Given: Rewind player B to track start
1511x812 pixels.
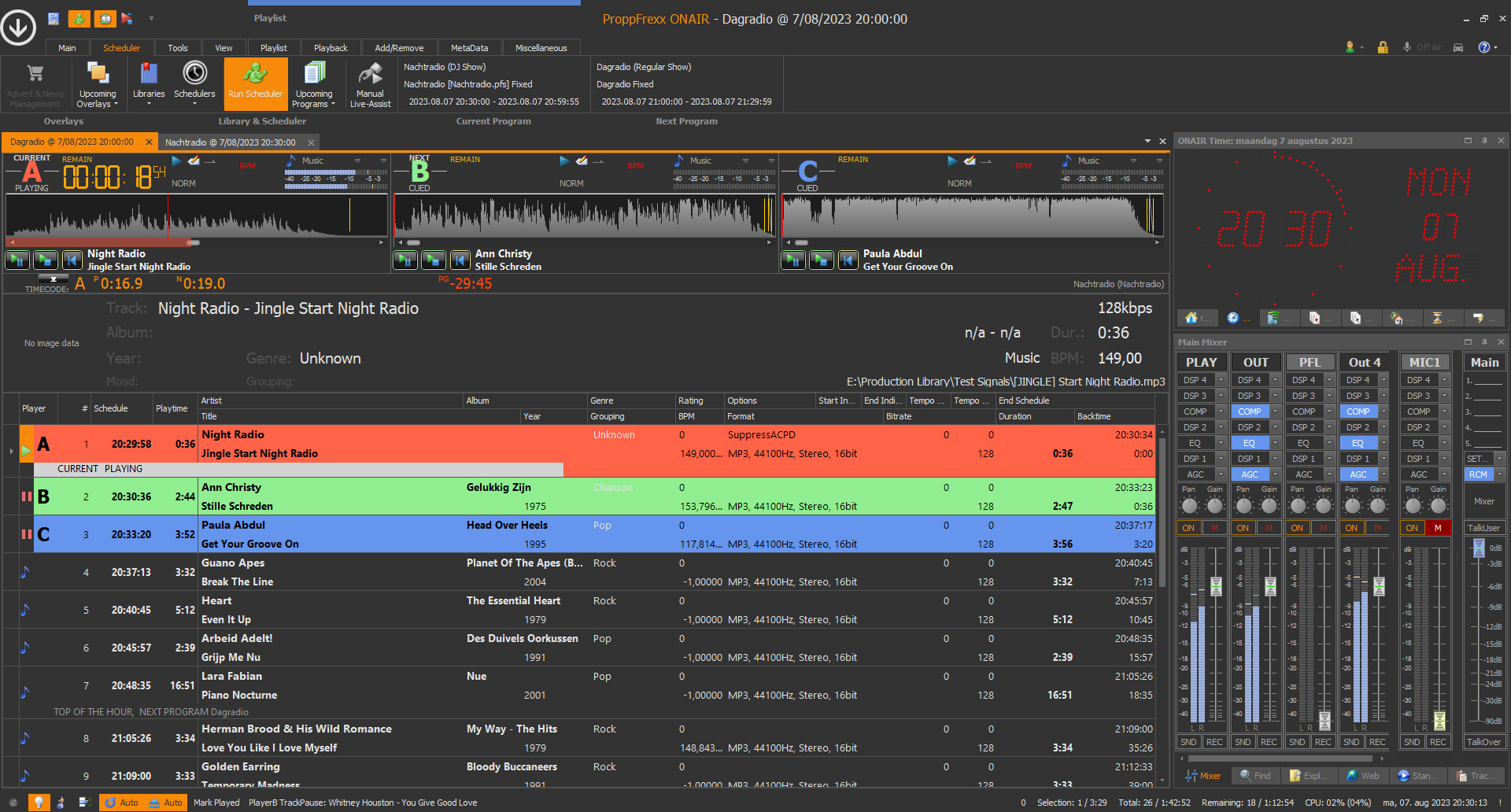Looking at the screenshot, I should (x=460, y=260).
